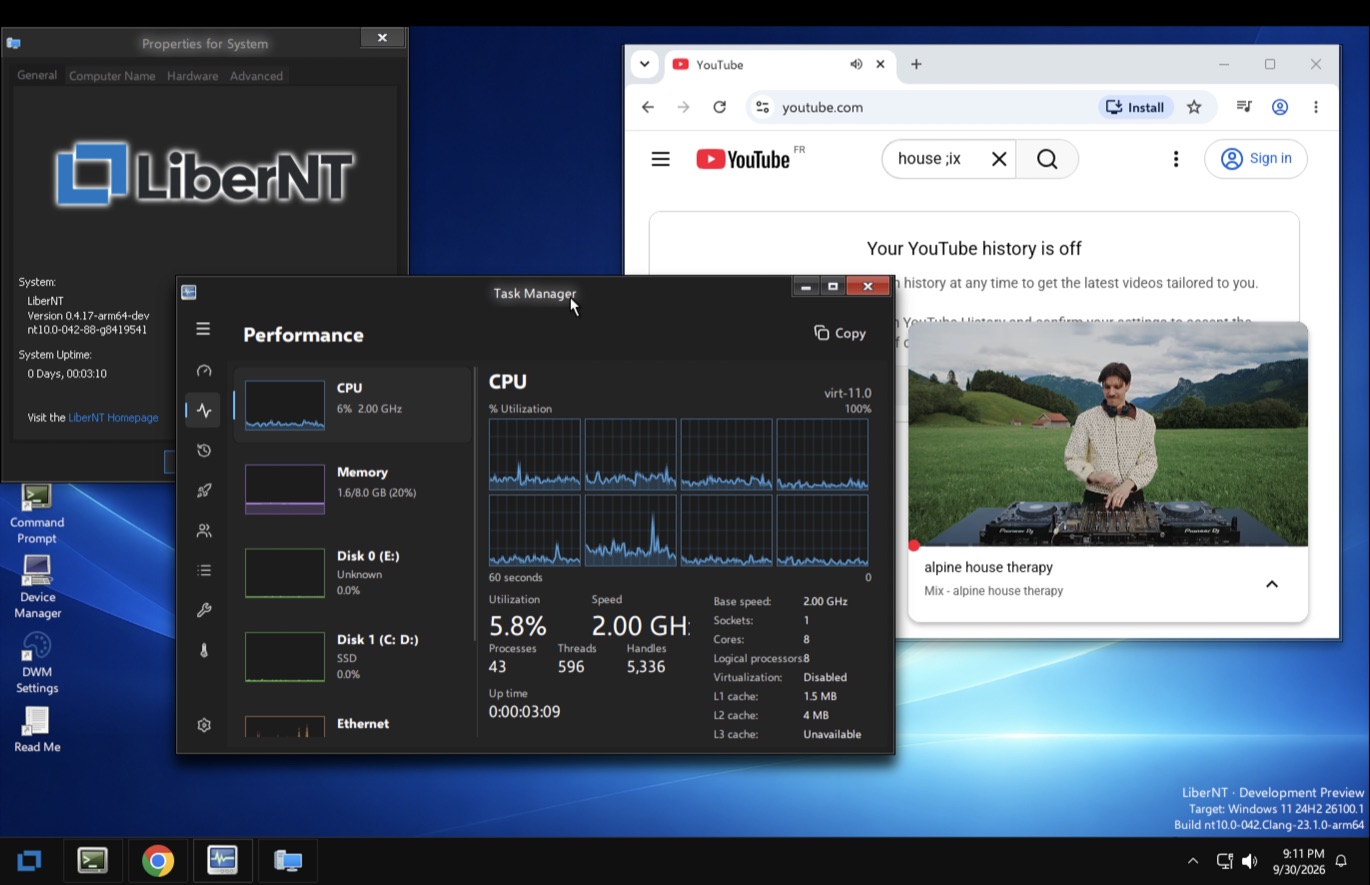Open Chrome tab search dropdown arrow
Viewport: 1370px width, 885px height.
coord(645,64)
